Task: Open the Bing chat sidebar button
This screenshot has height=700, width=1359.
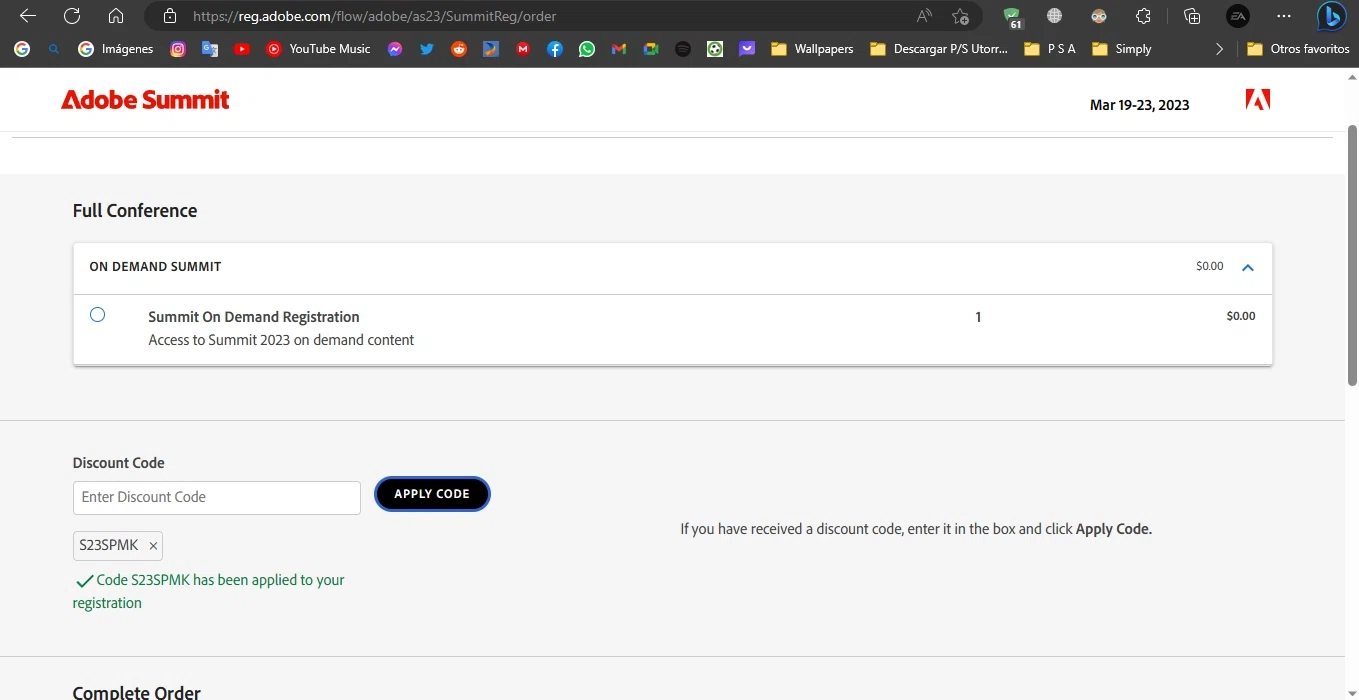Action: click(1331, 16)
